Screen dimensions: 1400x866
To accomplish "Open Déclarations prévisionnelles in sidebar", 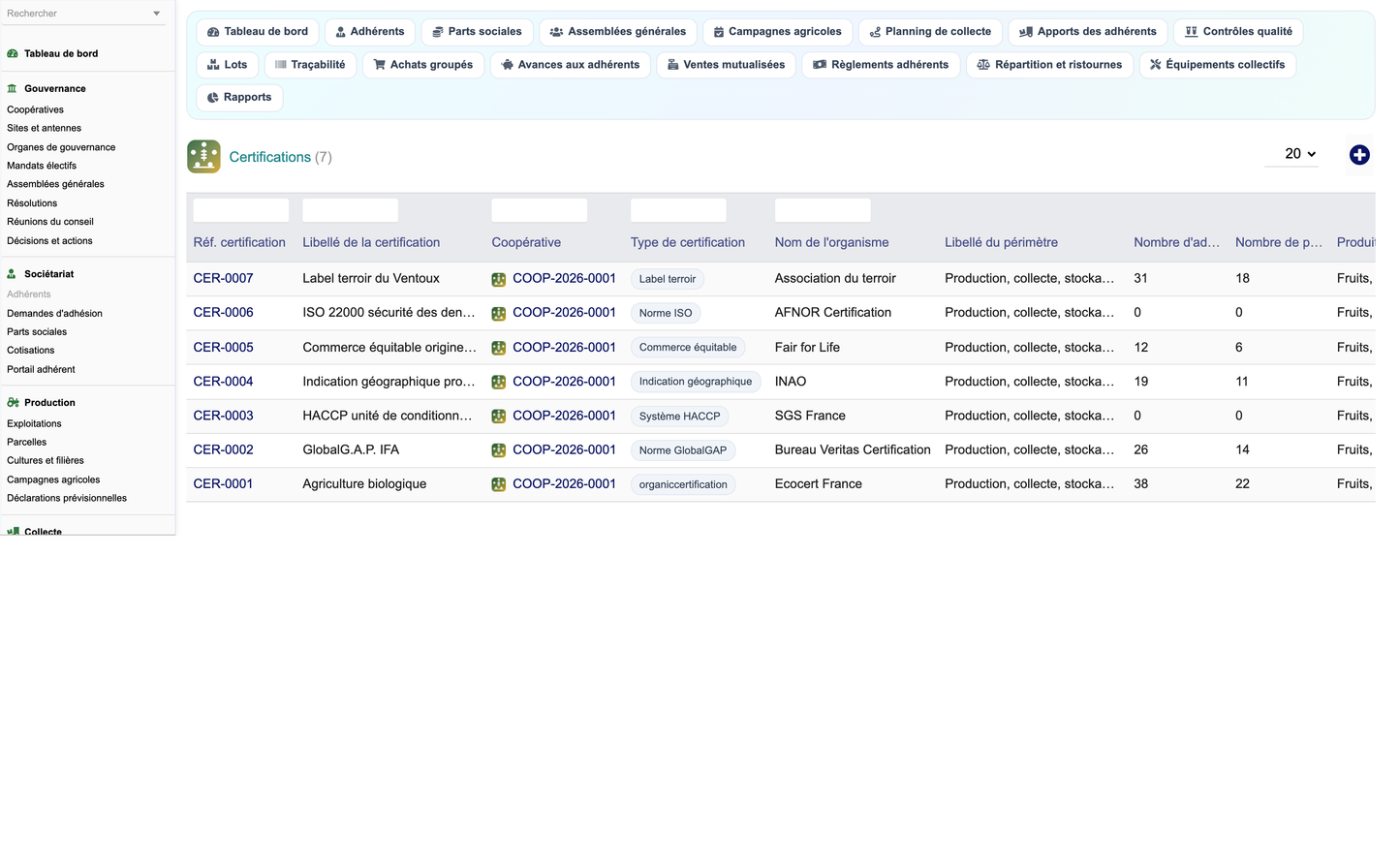I will coord(67,498).
